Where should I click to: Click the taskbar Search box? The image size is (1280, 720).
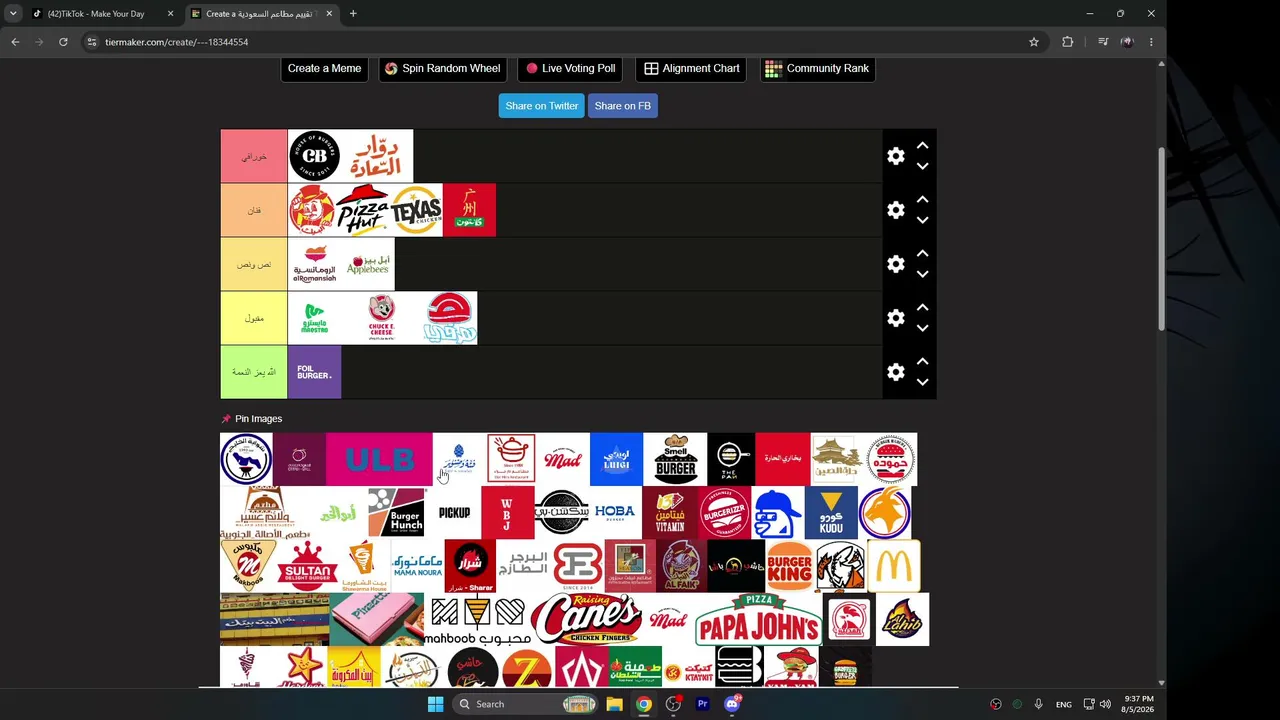click(x=526, y=704)
